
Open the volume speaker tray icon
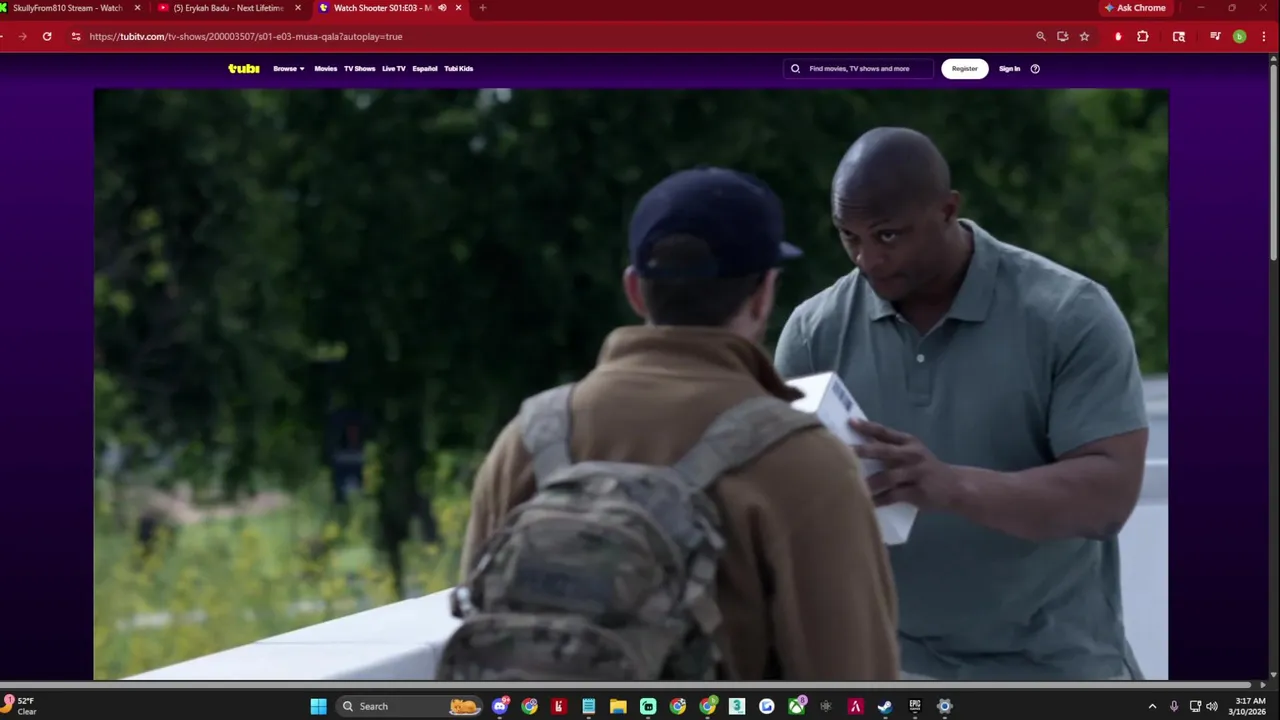pos(1212,706)
